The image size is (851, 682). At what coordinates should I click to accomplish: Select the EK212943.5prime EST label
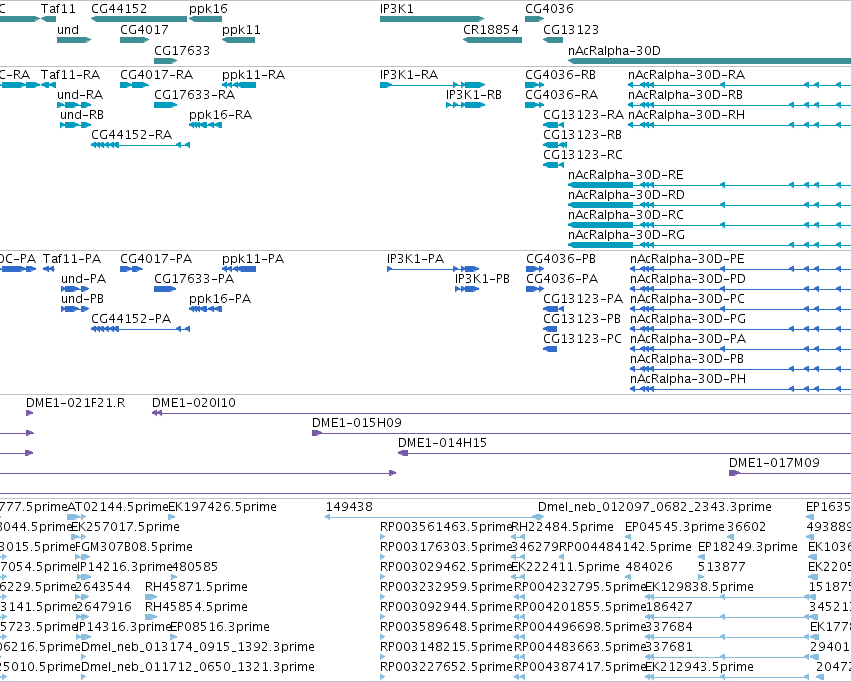pyautogui.click(x=700, y=667)
